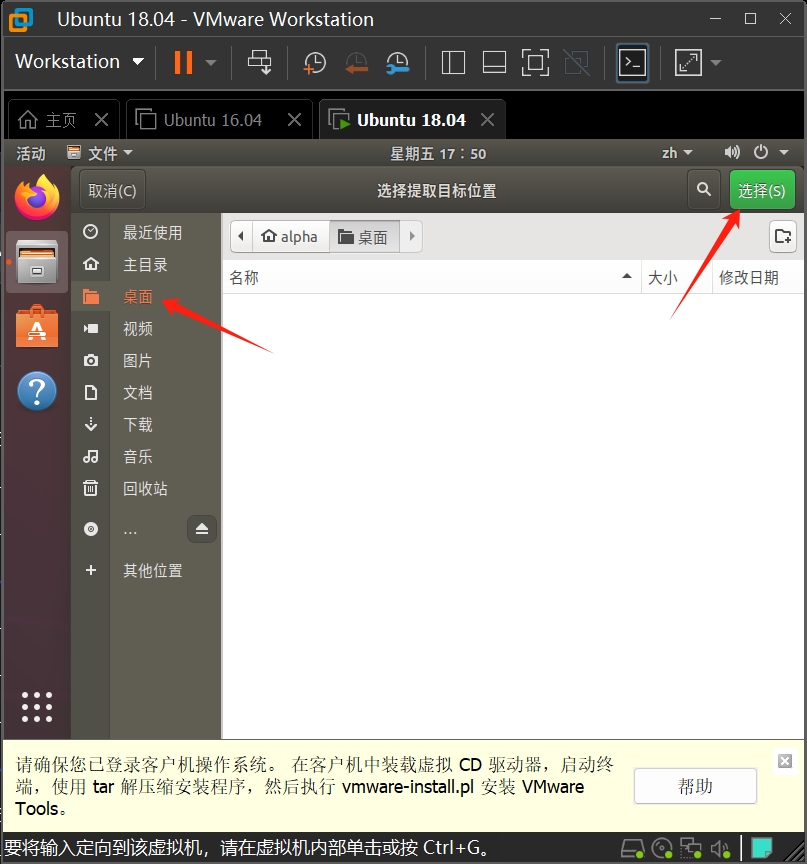
Task: Click the green 选择(S) button
Action: [x=761, y=189]
